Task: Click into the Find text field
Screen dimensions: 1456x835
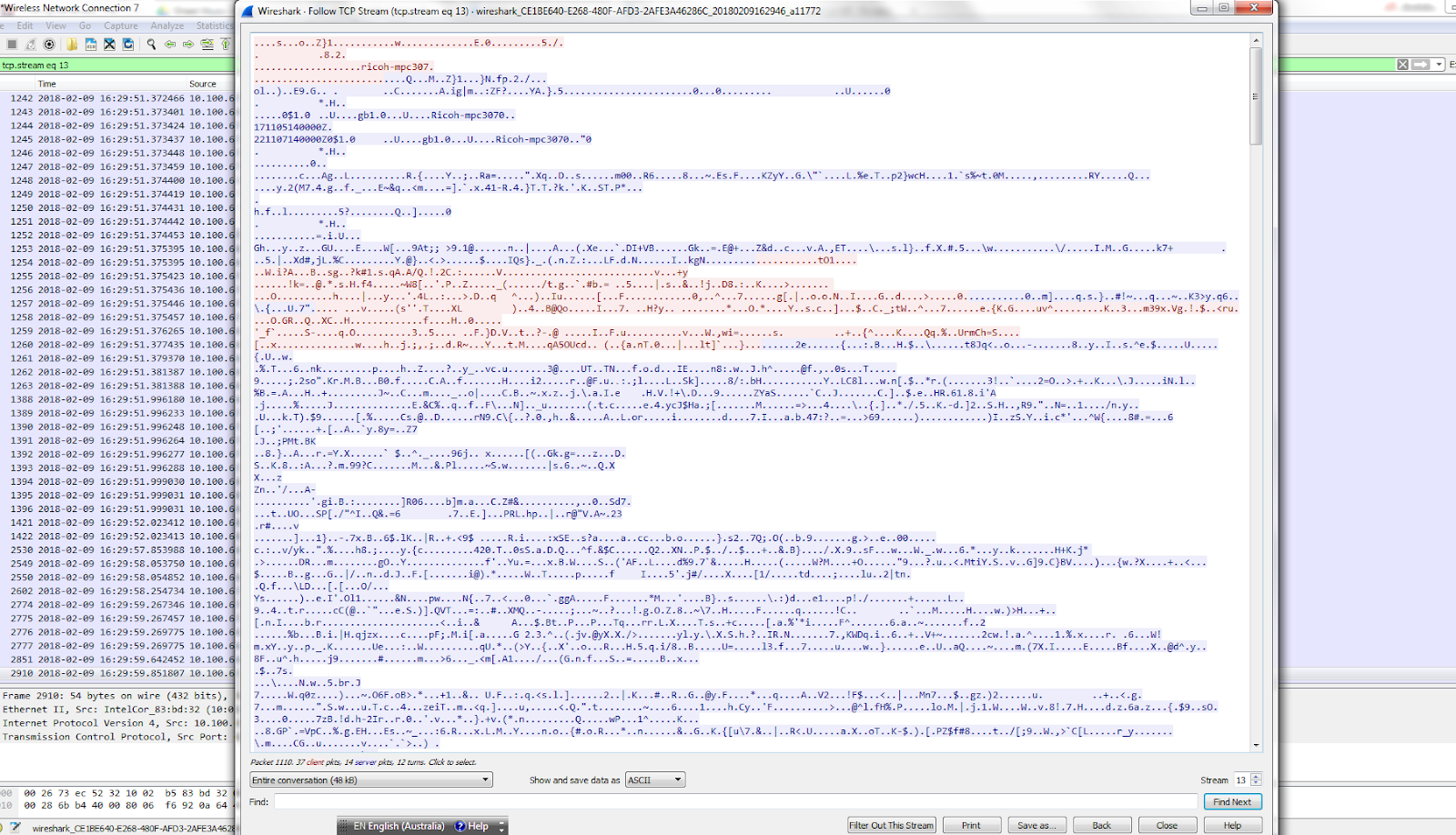Action: point(735,801)
